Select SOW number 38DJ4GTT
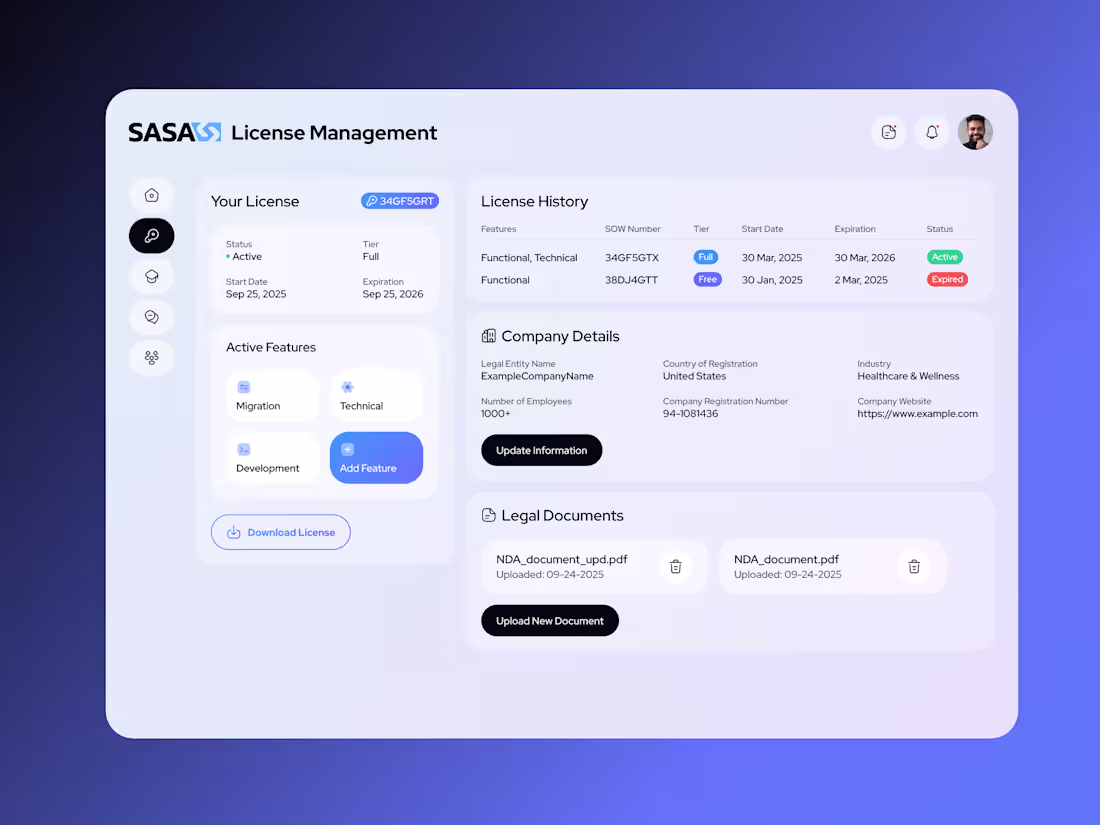The image size is (1100, 825). click(631, 280)
